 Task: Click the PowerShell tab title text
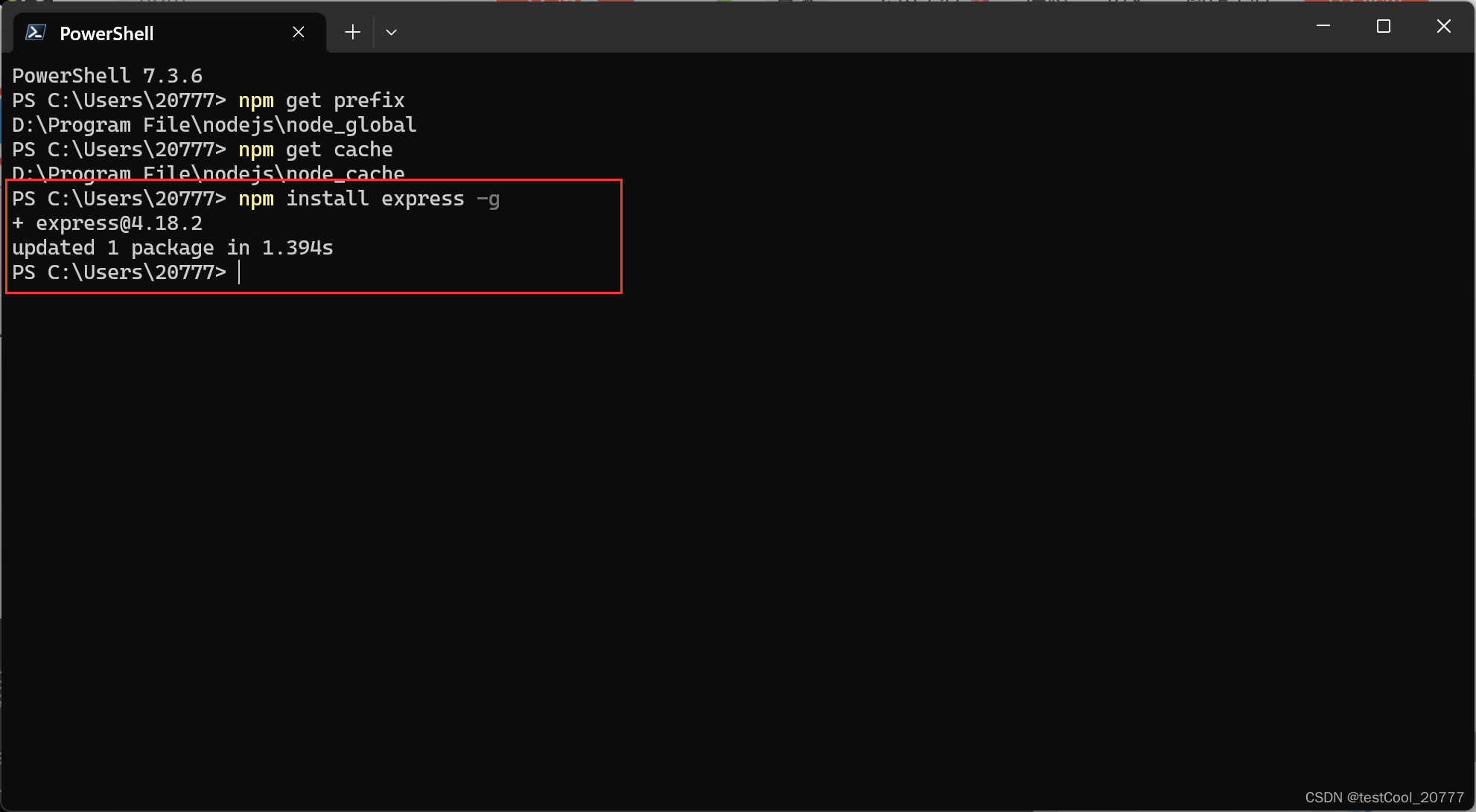pyautogui.click(x=106, y=33)
